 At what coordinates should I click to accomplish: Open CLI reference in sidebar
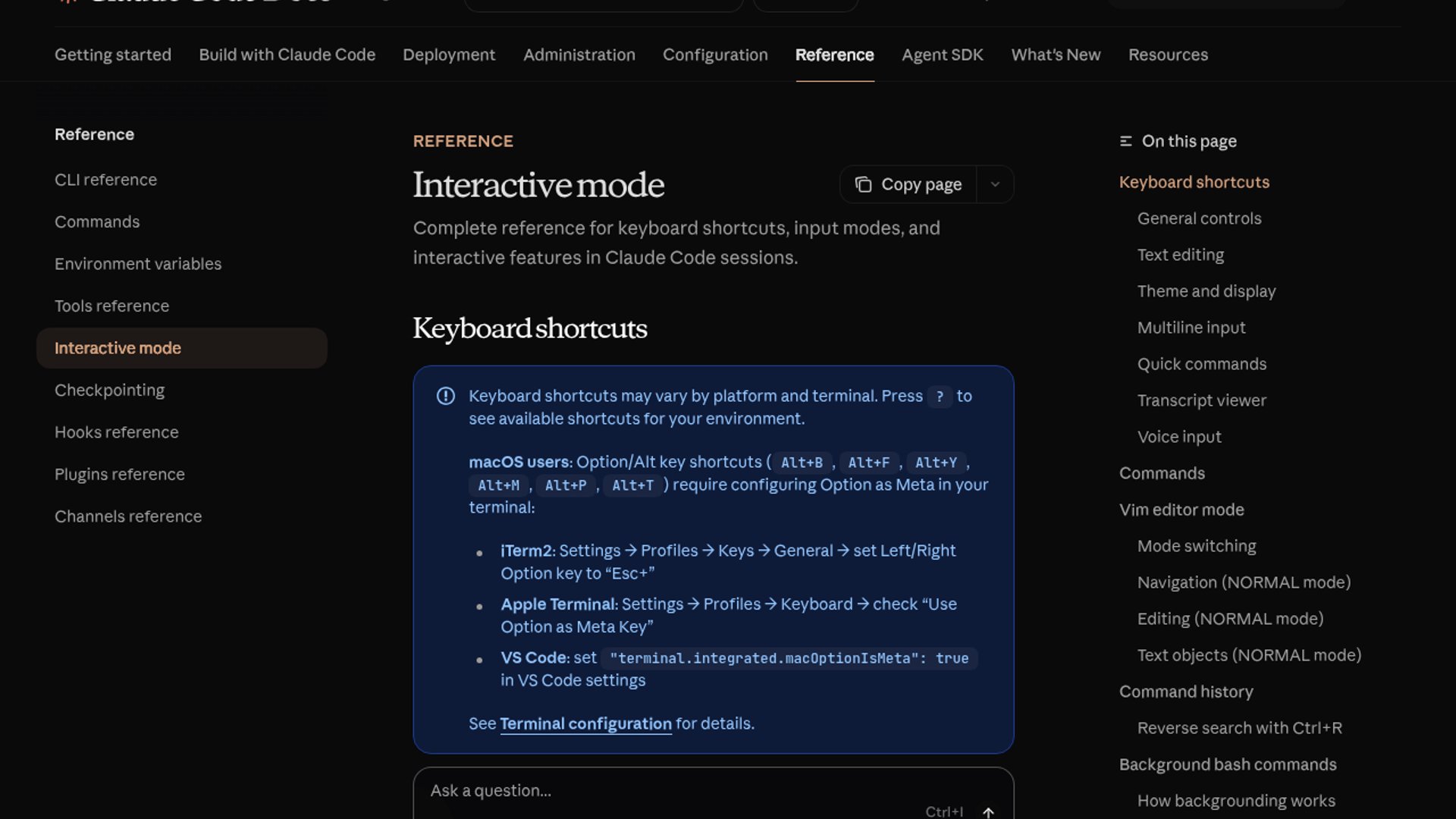click(x=105, y=180)
